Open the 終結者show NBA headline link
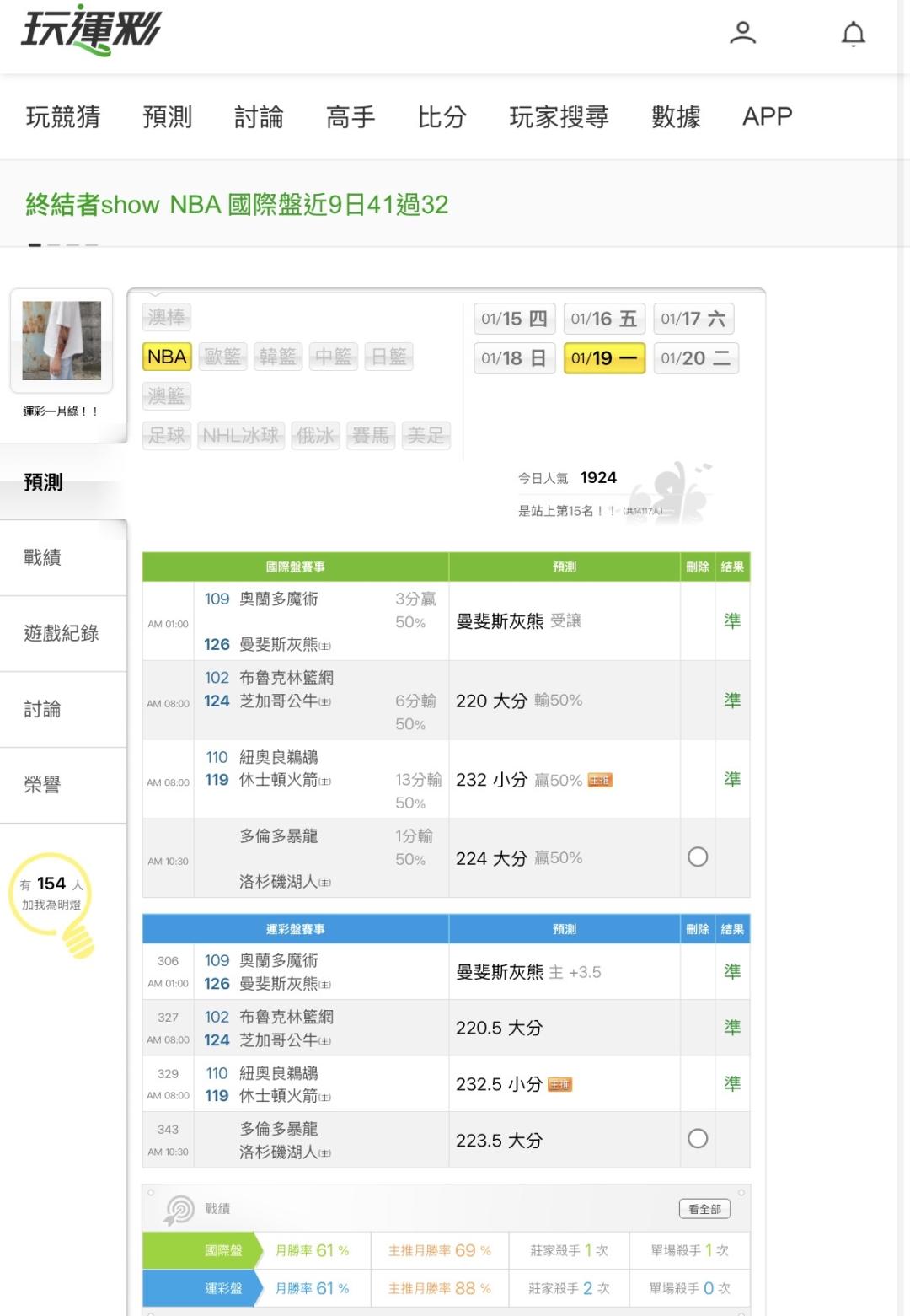 click(x=237, y=205)
